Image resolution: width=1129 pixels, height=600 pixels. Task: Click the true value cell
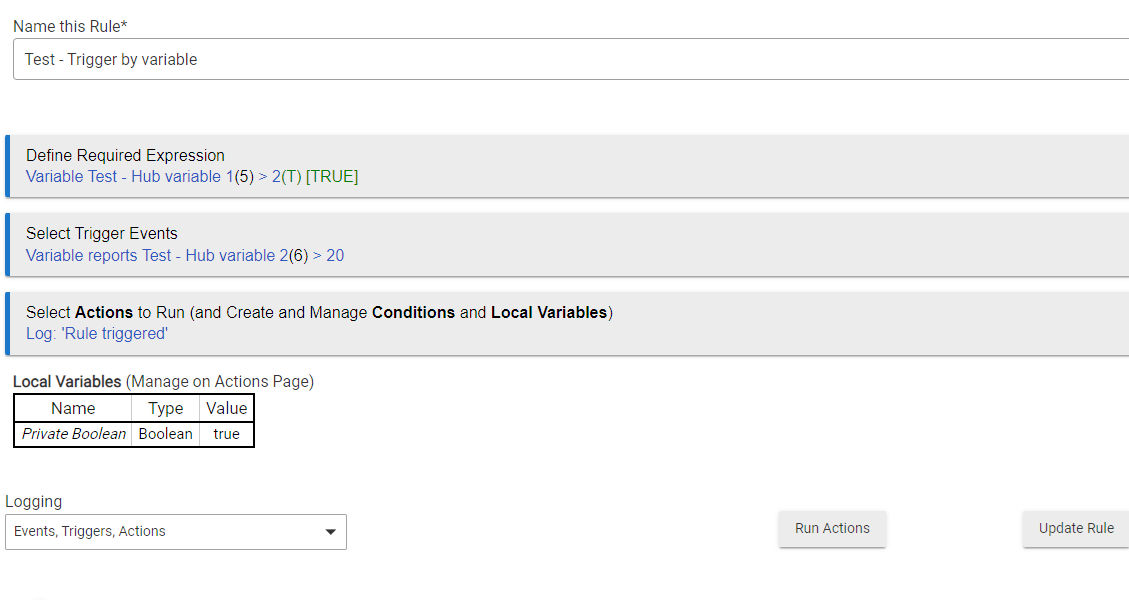pos(227,434)
